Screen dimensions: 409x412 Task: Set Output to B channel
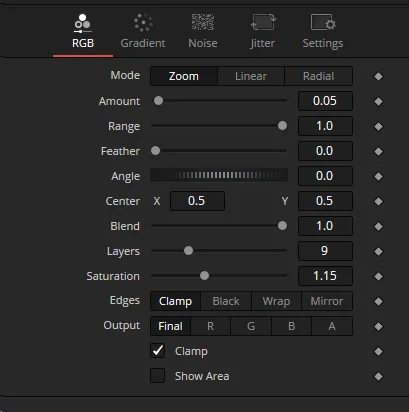click(x=291, y=326)
